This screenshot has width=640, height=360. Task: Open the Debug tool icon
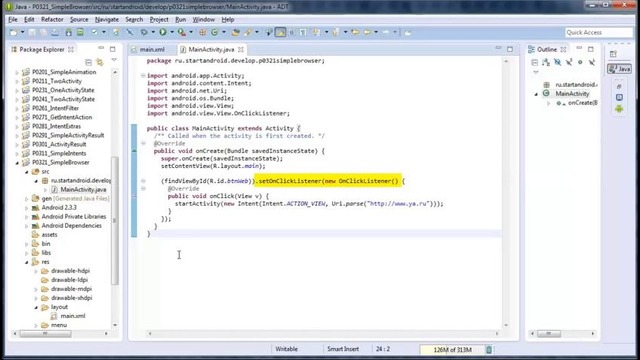coord(144,32)
